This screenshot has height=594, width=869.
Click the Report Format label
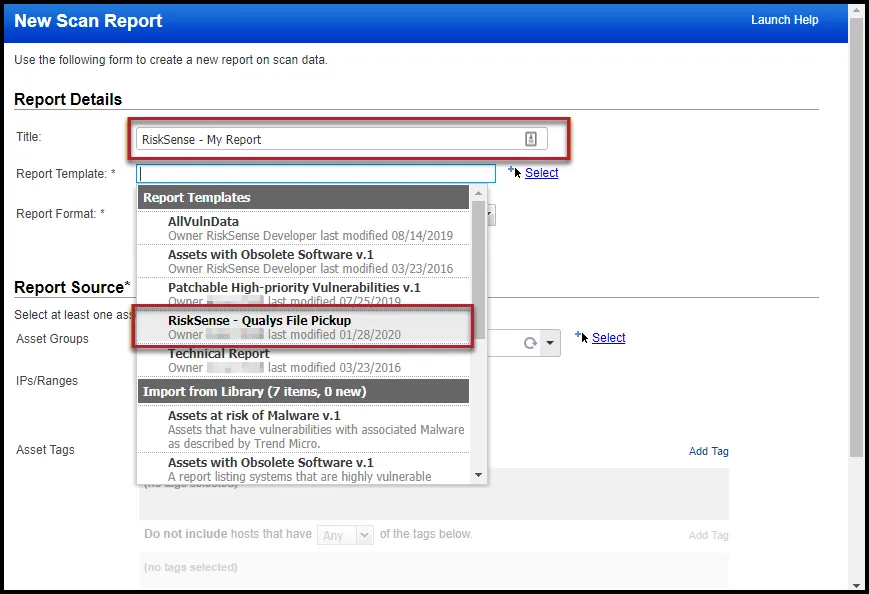tap(60, 213)
